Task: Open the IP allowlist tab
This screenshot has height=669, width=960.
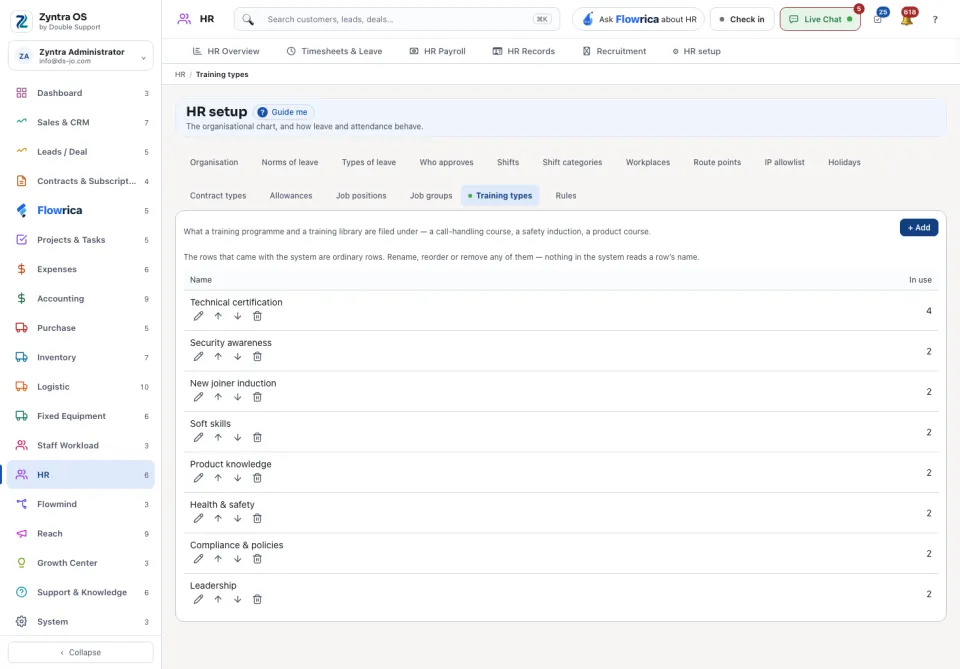Action: click(x=784, y=162)
